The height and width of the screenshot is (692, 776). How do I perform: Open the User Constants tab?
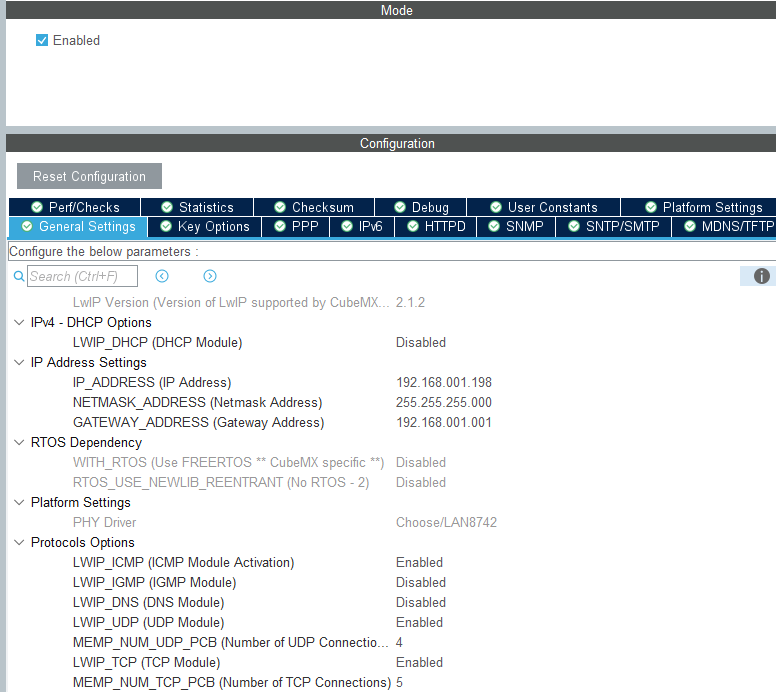point(543,207)
